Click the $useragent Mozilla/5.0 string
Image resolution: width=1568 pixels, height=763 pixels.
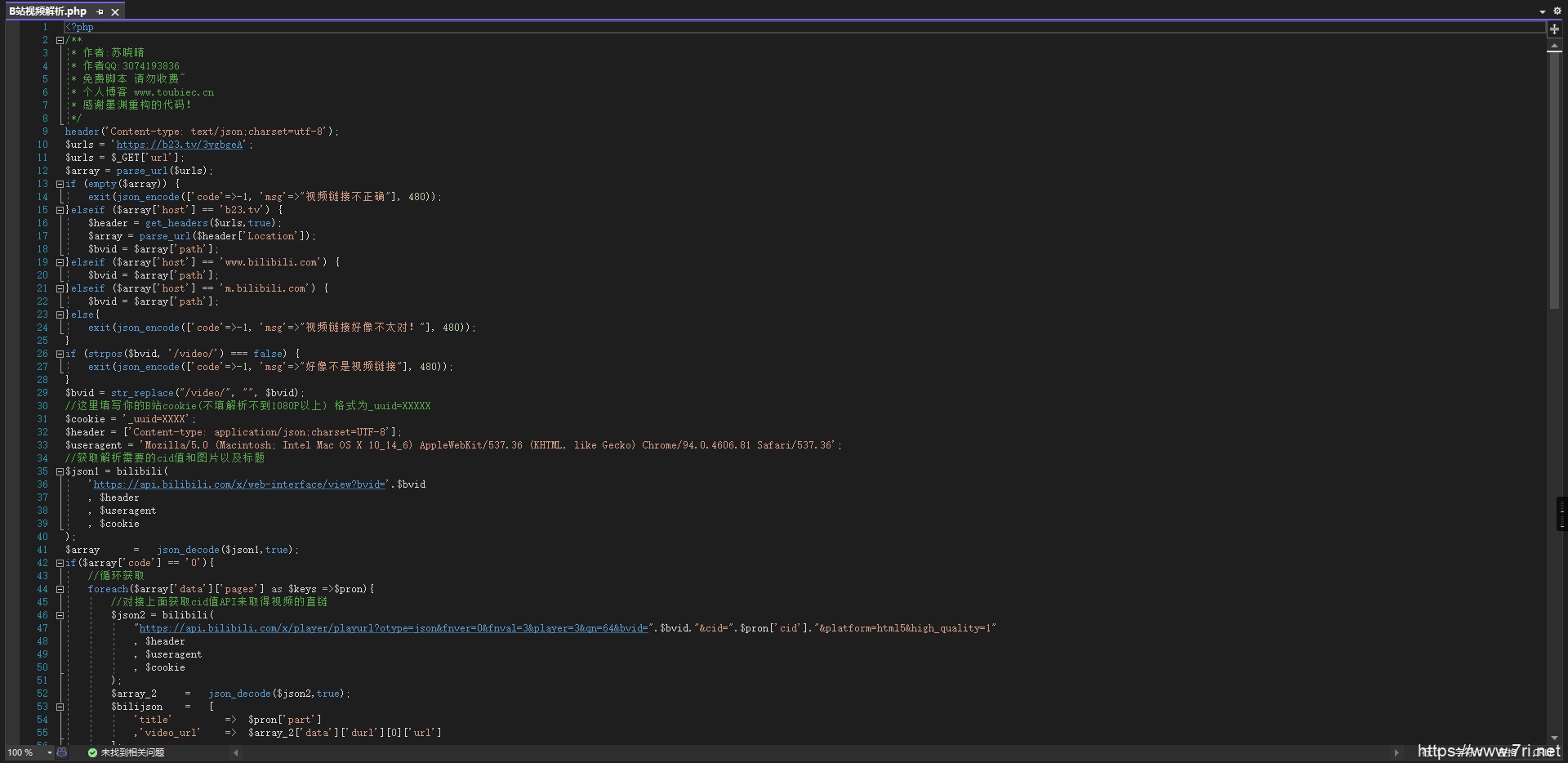click(x=488, y=445)
